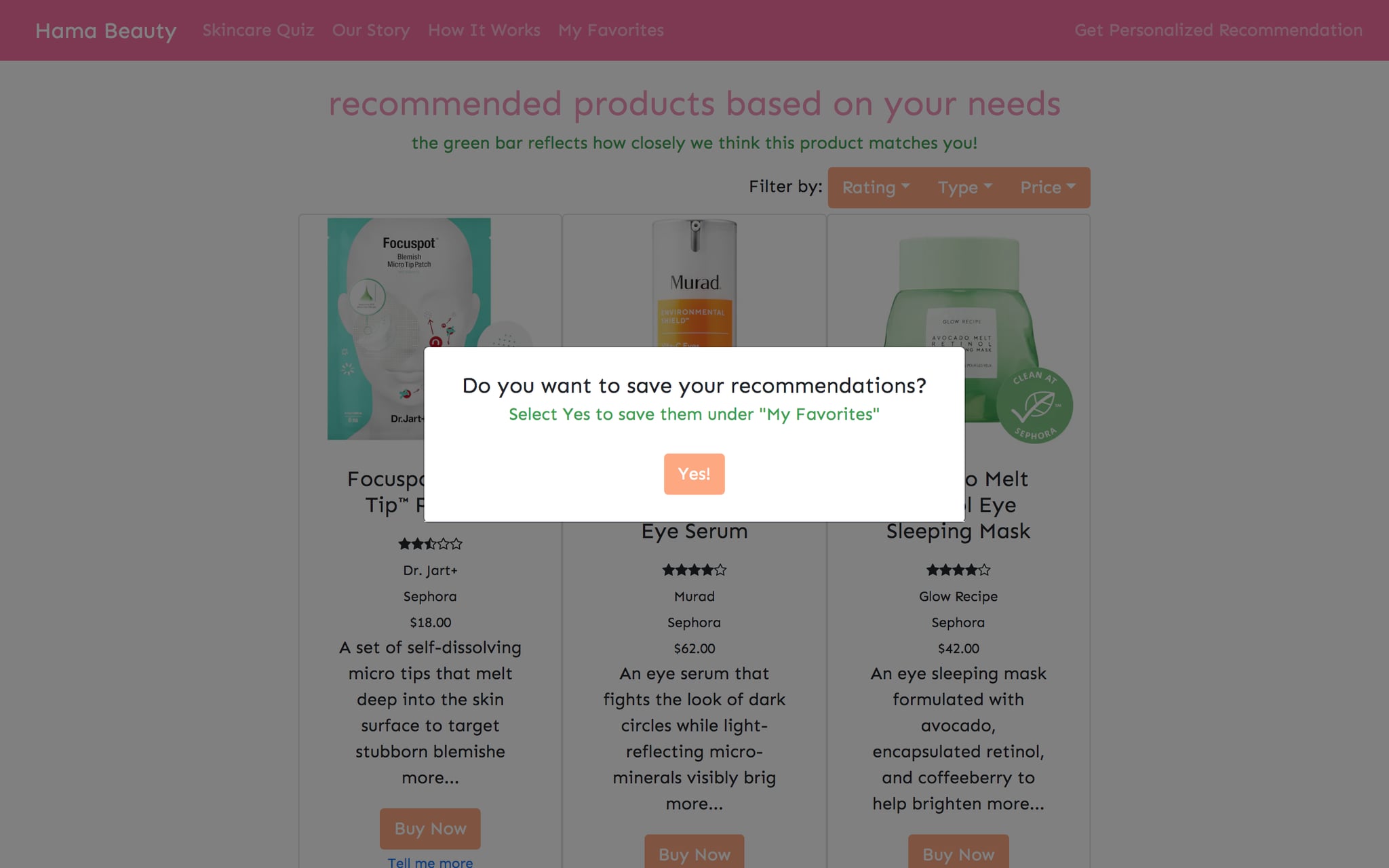The width and height of the screenshot is (1389, 868).
Task: Open the Our Story page
Action: (x=371, y=31)
